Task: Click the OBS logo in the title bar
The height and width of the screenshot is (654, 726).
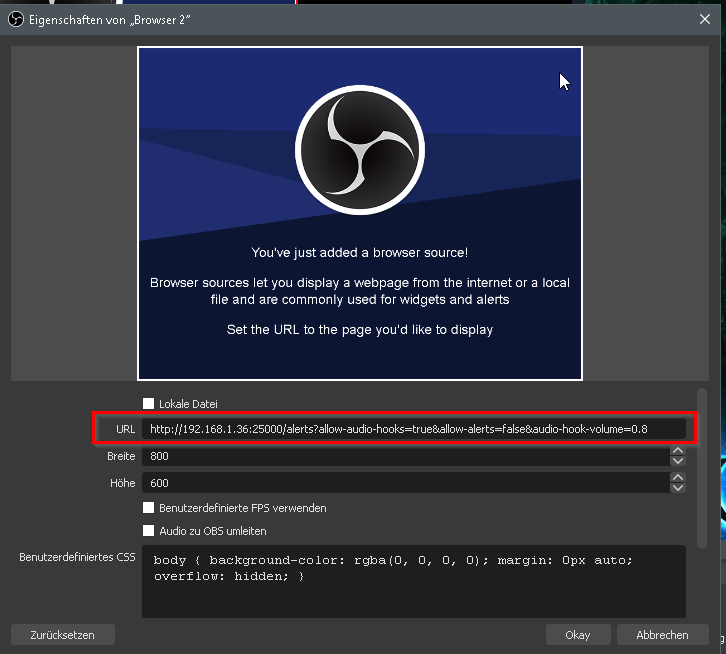Action: coord(15,17)
